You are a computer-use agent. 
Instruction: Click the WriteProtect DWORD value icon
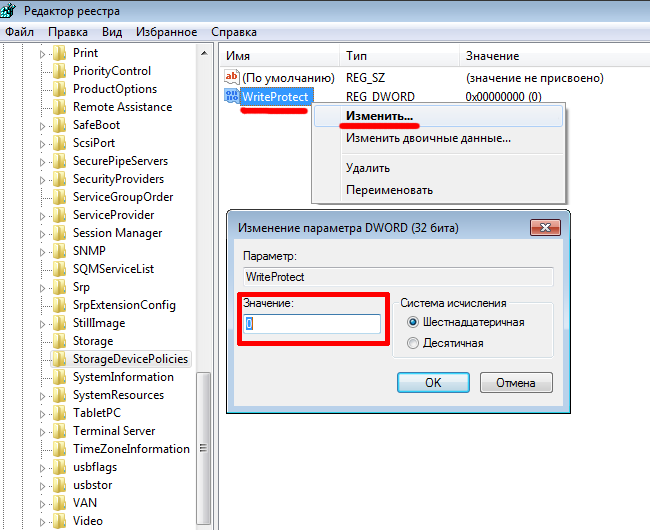point(232,97)
